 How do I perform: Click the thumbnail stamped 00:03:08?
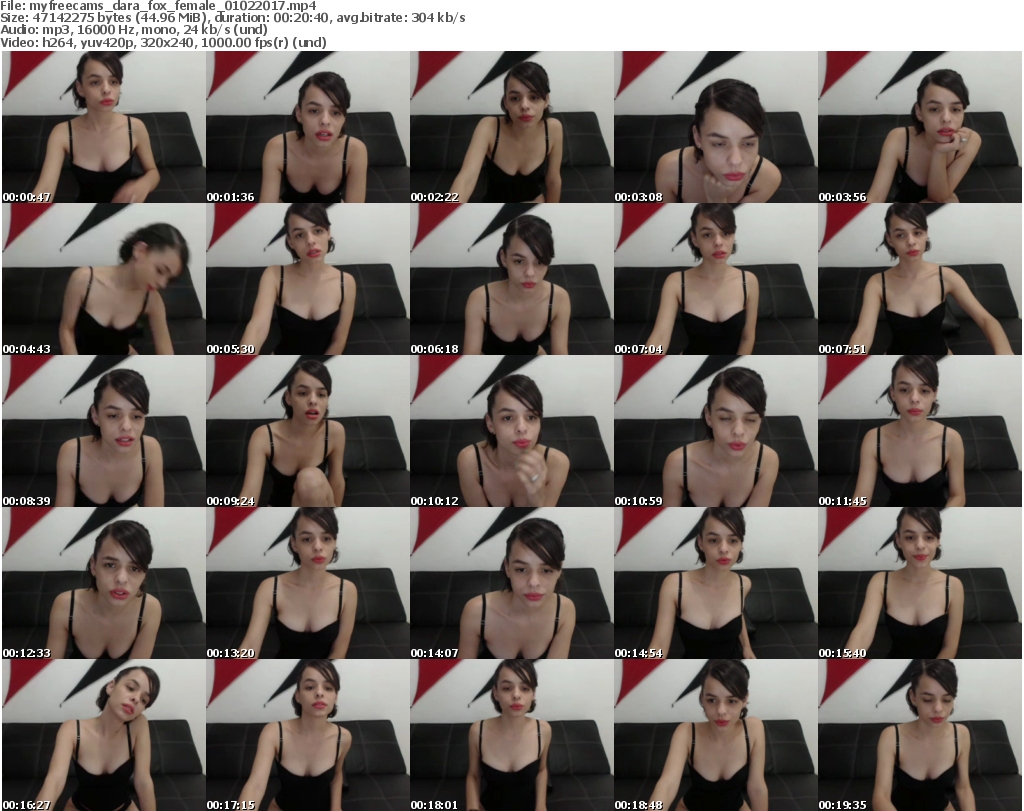pos(716,127)
